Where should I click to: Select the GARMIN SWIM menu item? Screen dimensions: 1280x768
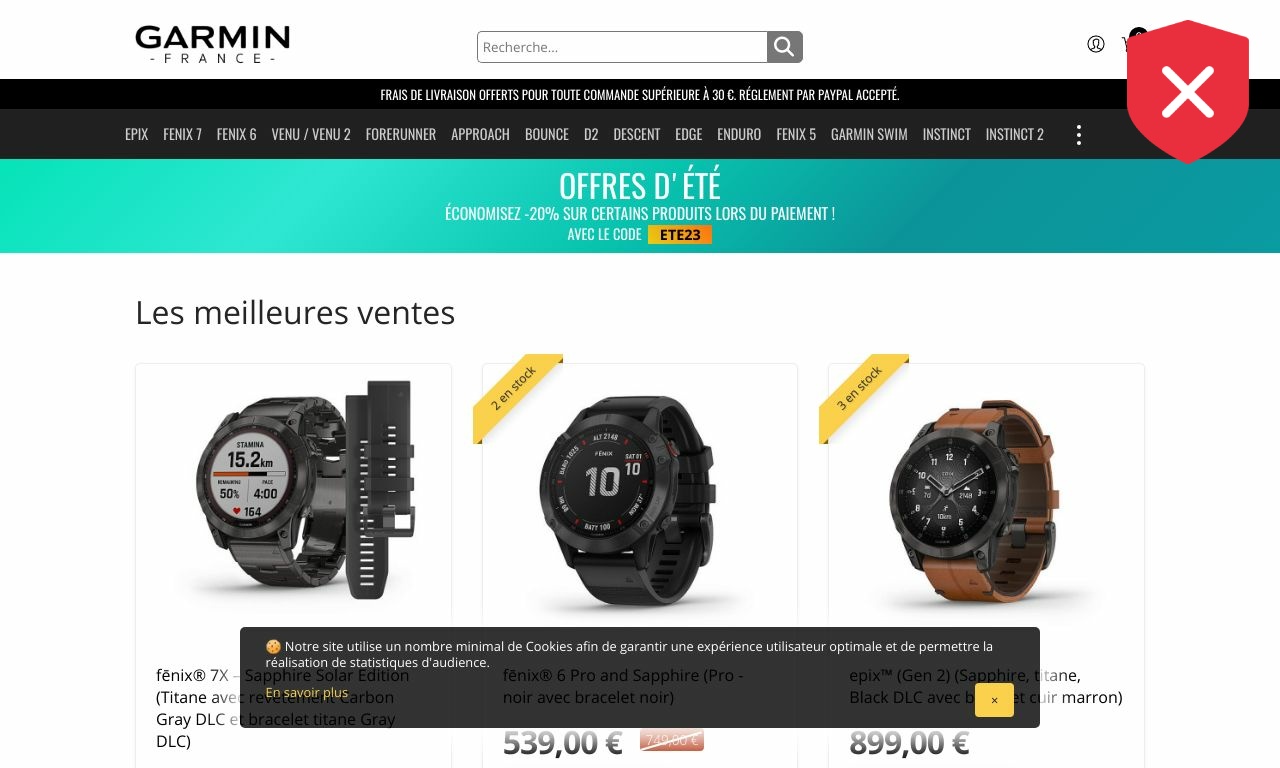point(869,134)
